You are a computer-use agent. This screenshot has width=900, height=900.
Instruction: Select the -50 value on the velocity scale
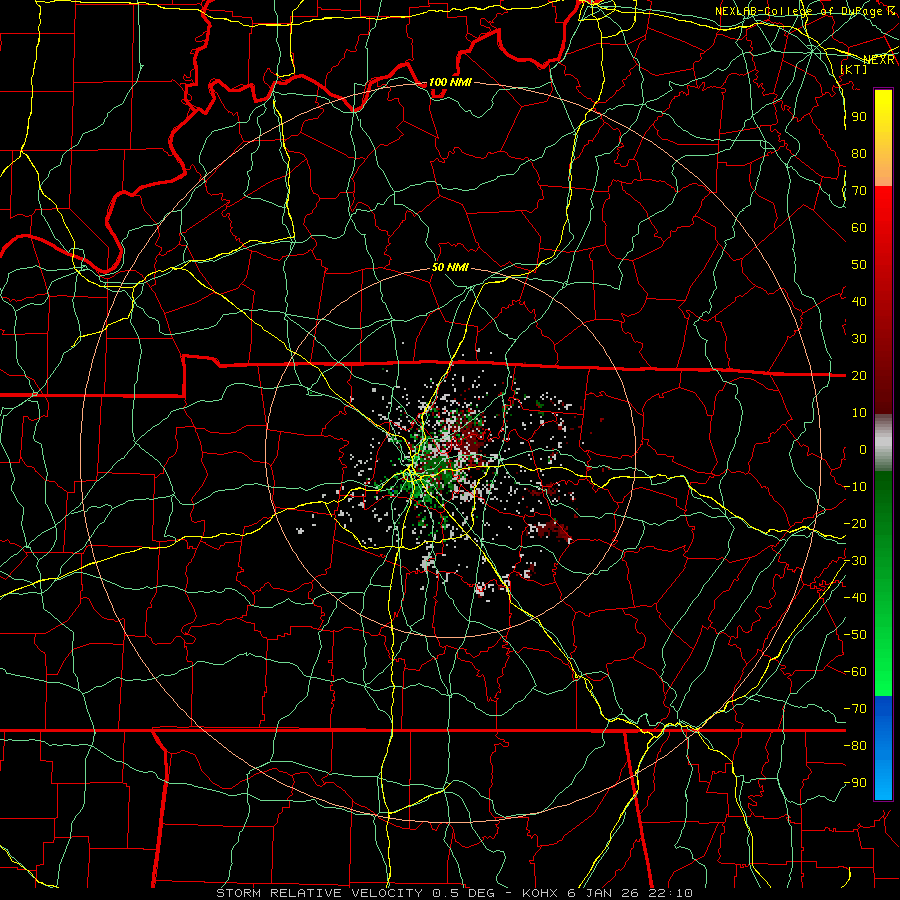(x=856, y=635)
